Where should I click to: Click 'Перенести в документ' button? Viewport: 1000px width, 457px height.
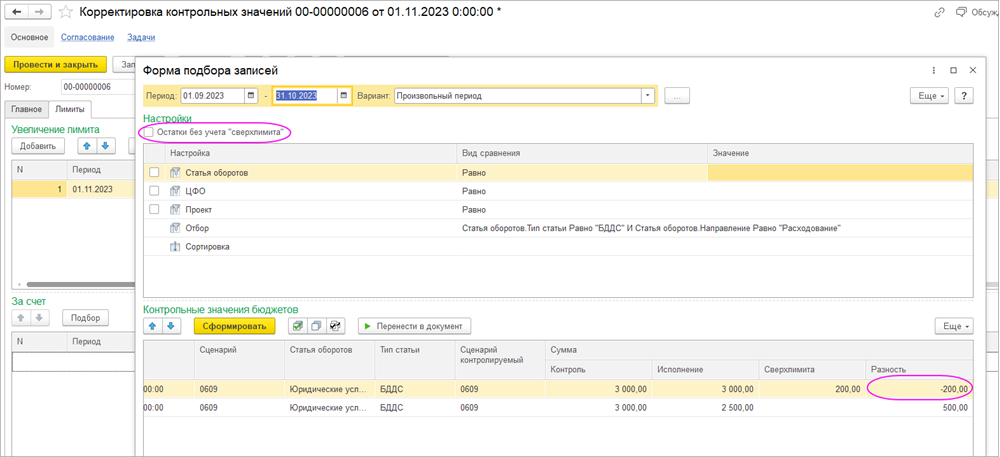[414, 326]
